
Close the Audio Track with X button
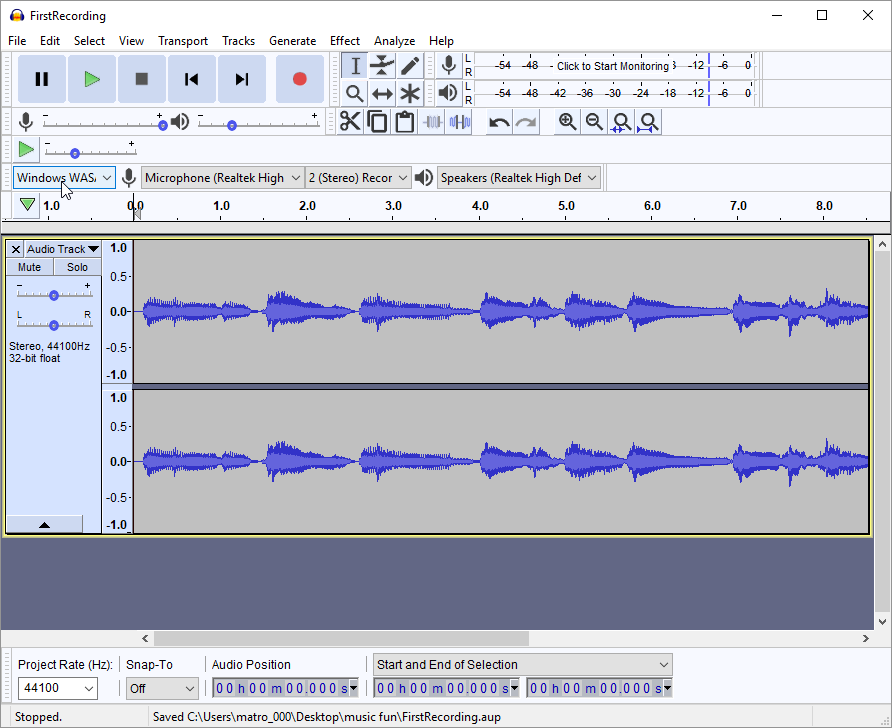click(x=15, y=249)
